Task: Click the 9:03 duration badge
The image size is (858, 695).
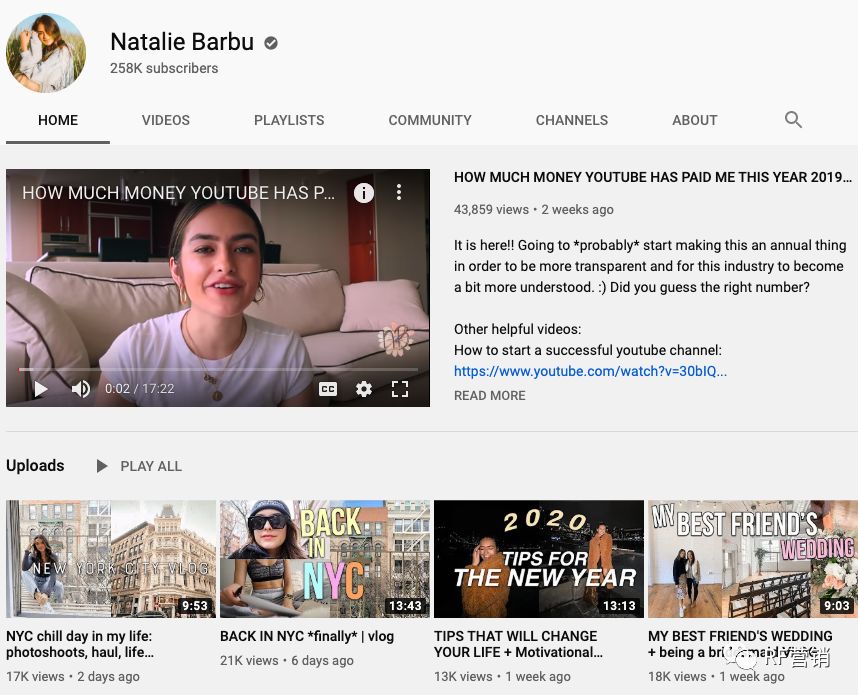Action: (837, 605)
